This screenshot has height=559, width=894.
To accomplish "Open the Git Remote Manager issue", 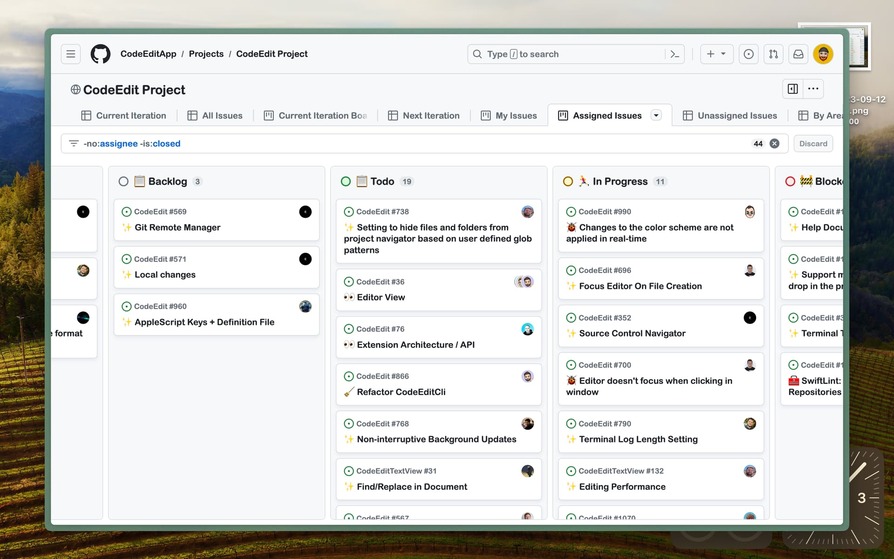I will (x=177, y=228).
